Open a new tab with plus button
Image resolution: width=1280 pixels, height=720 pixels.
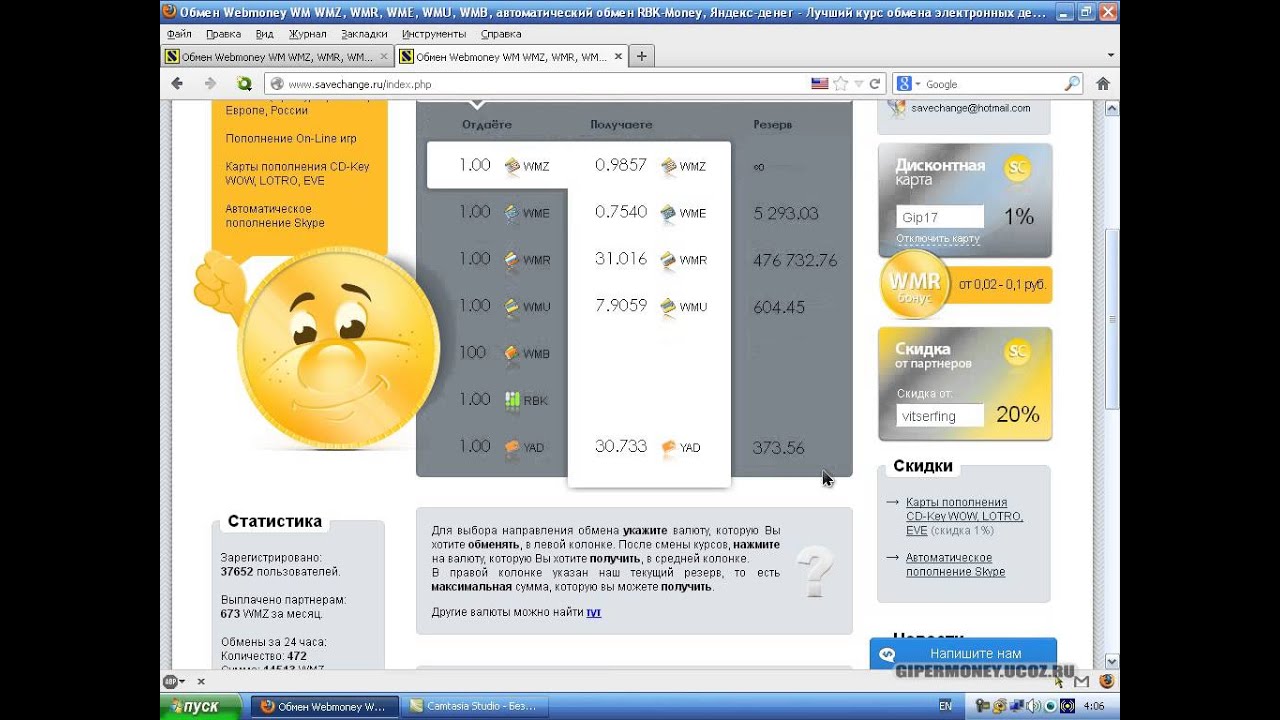coord(641,56)
